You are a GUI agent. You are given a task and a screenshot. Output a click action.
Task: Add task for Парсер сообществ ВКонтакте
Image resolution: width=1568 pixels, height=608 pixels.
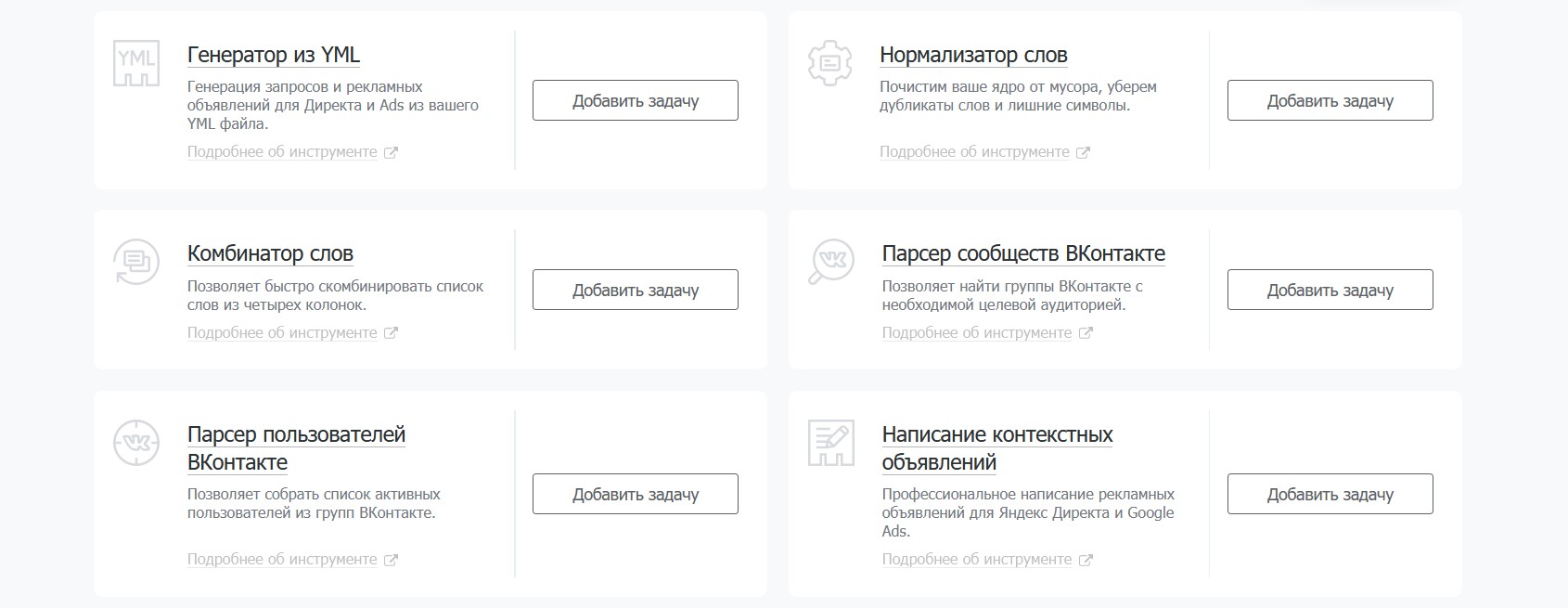[x=1330, y=290]
